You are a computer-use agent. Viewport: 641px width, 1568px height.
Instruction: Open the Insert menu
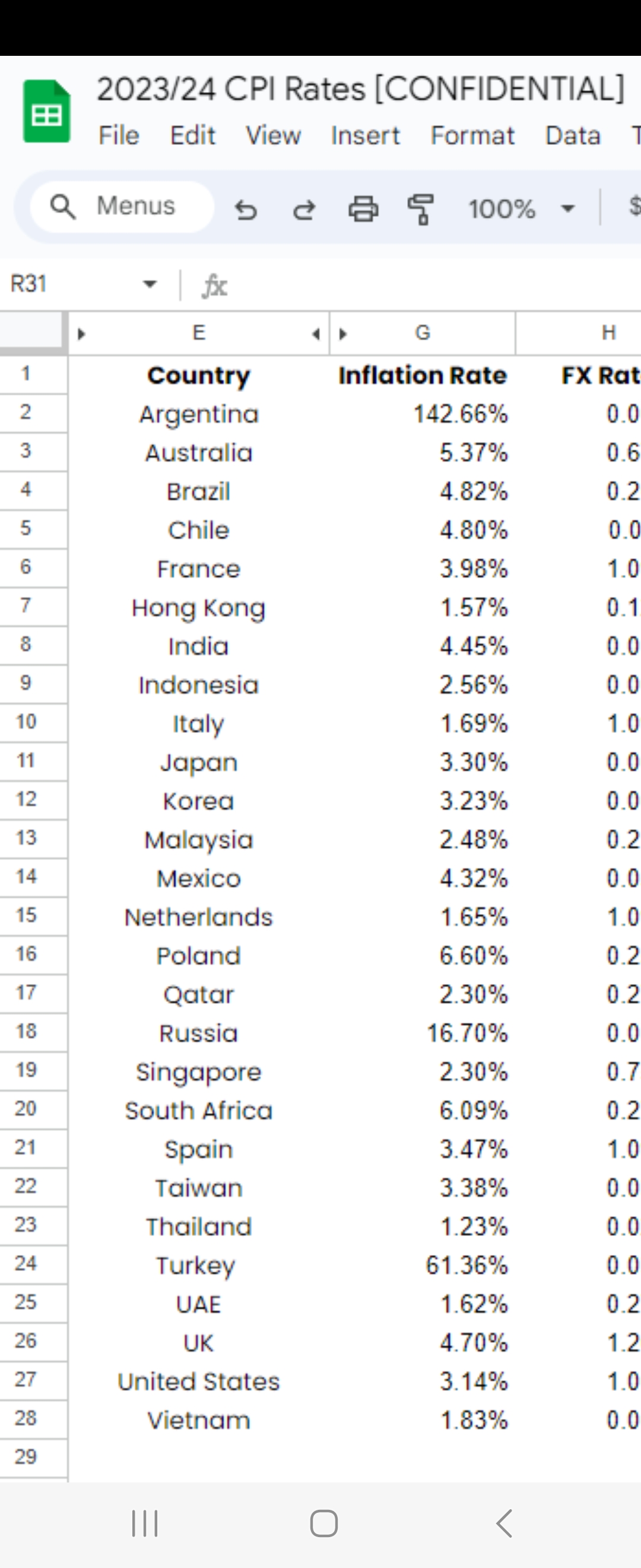point(366,135)
